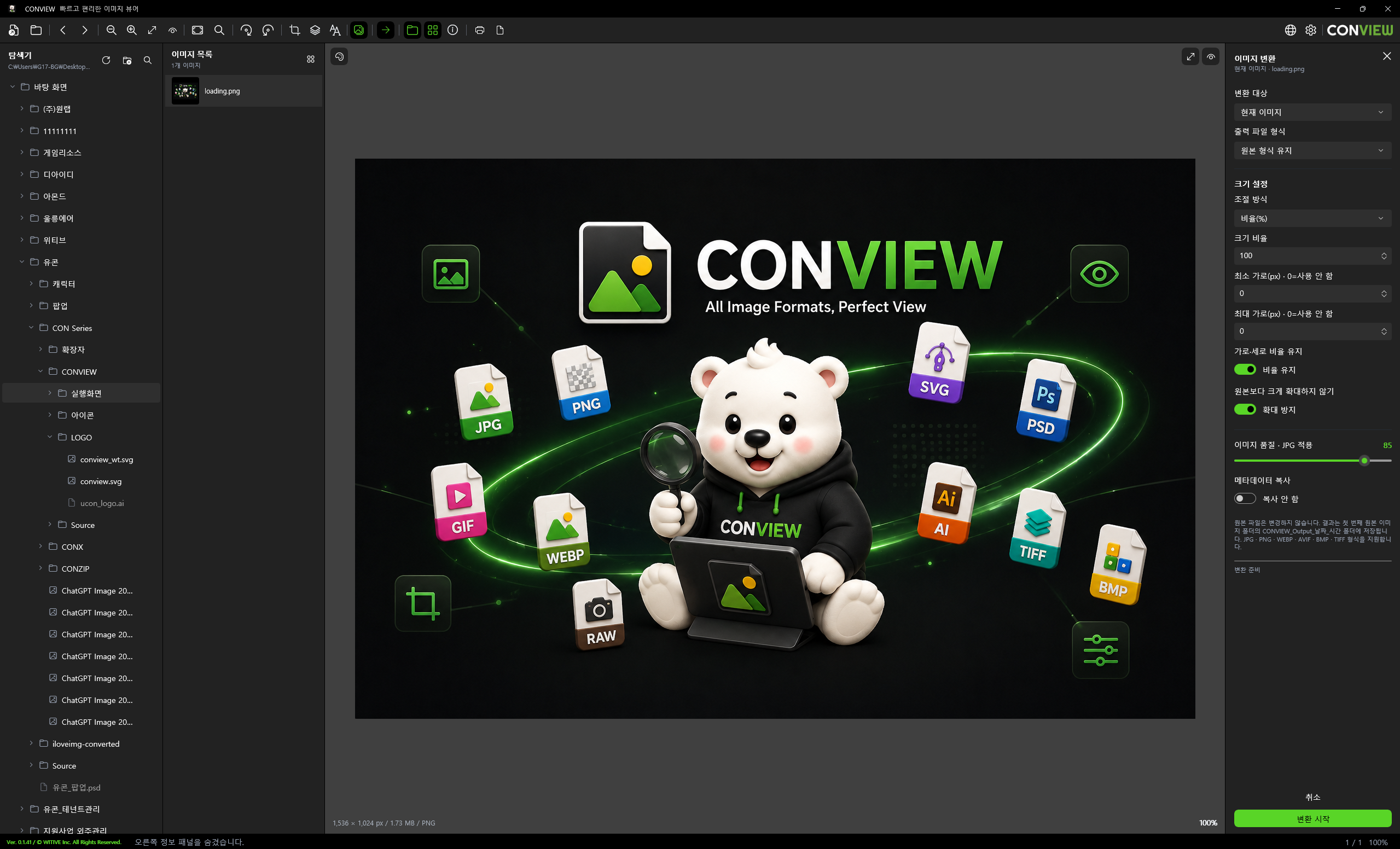1400x849 pixels.
Task: Click the icon at viewer top-left corner
Action: coord(339,57)
